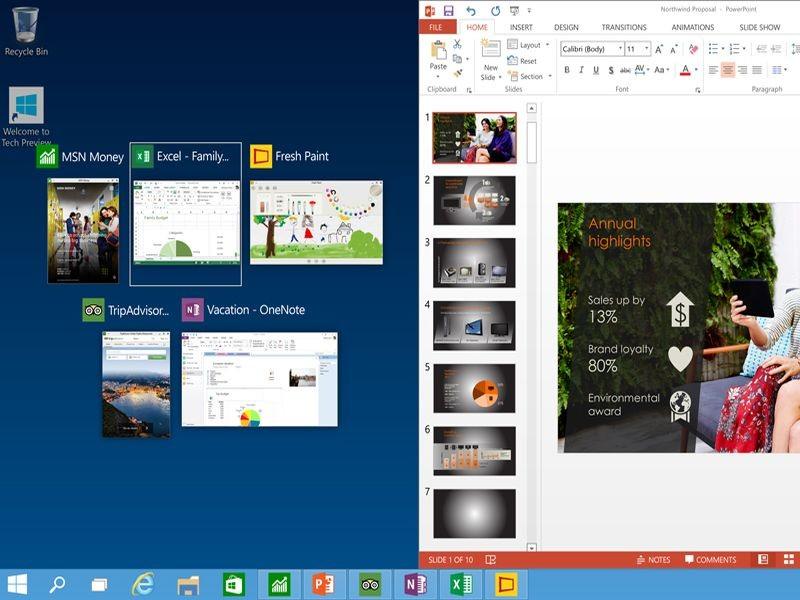Image resolution: width=800 pixels, height=600 pixels.
Task: Toggle Bold formatting
Action: click(567, 70)
